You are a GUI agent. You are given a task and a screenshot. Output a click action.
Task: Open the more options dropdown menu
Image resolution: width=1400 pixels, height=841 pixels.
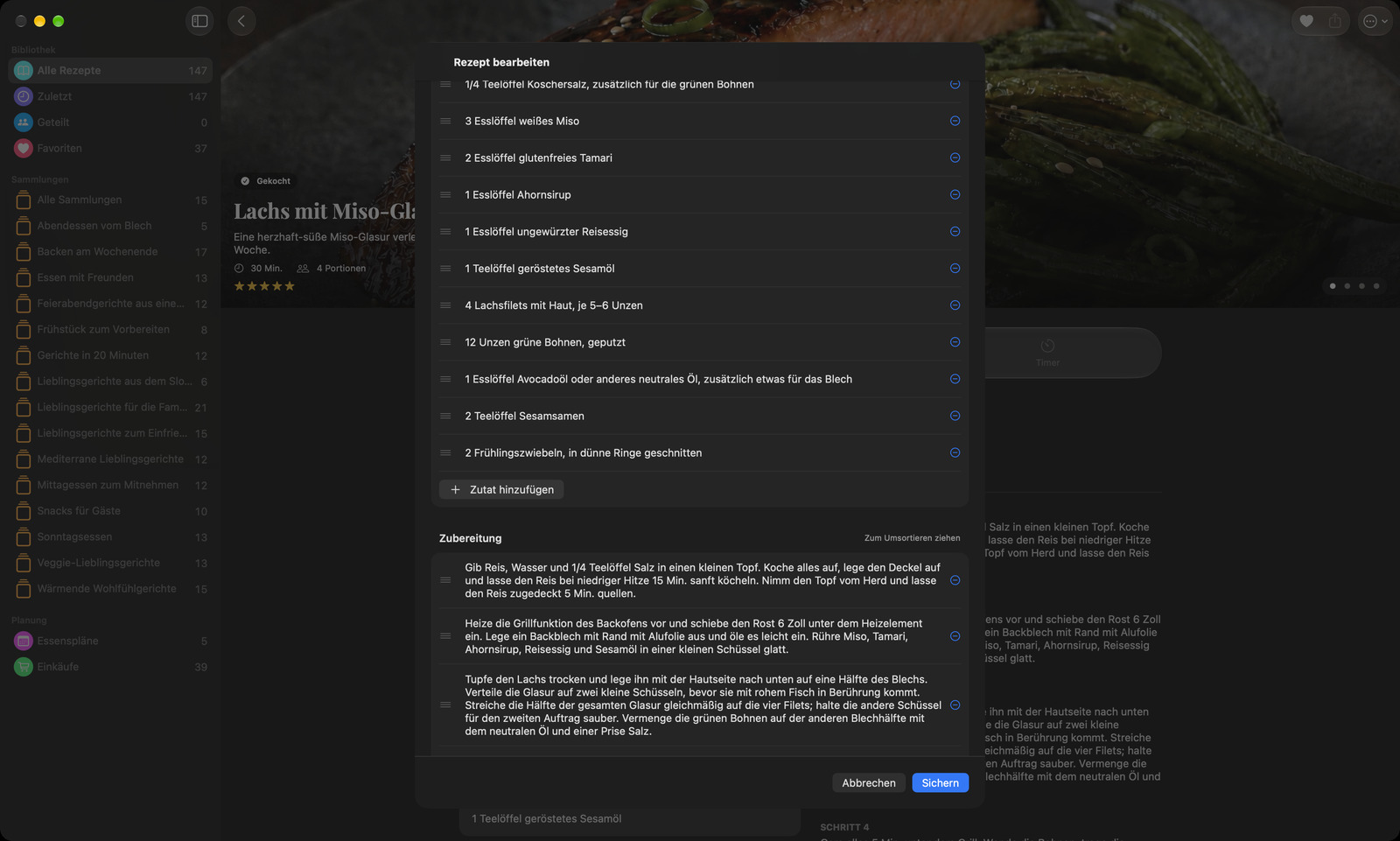tap(1375, 21)
